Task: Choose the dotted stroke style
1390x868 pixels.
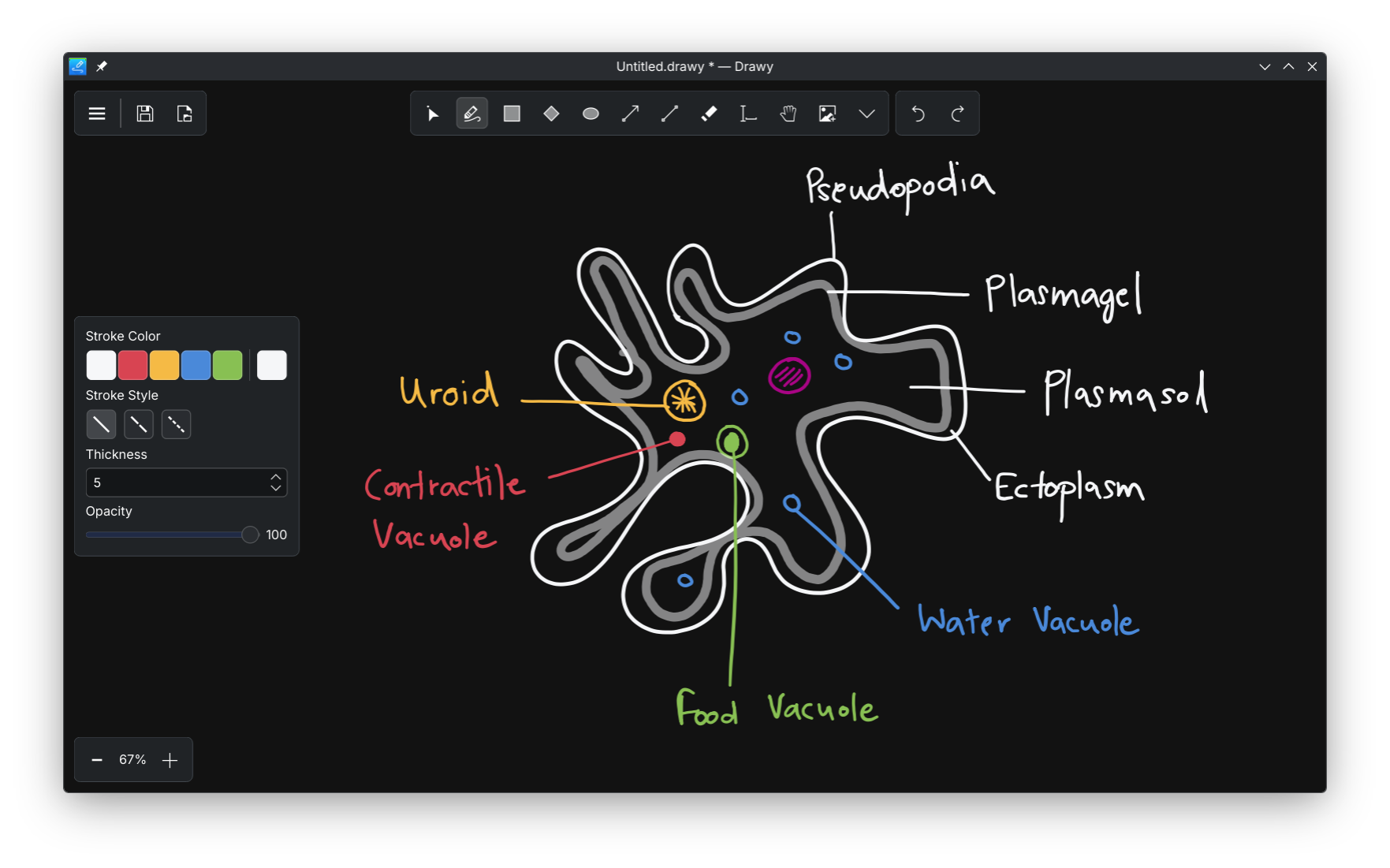Action: (176, 424)
